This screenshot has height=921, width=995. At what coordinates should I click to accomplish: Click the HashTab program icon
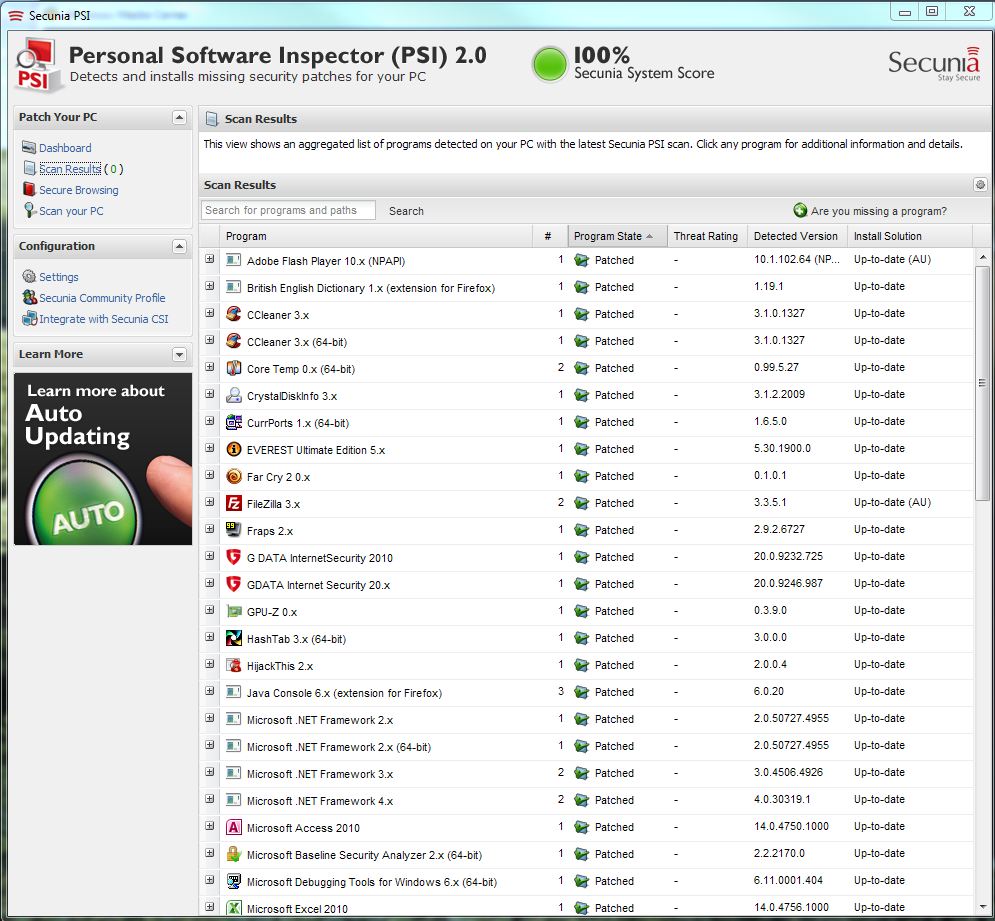(234, 638)
